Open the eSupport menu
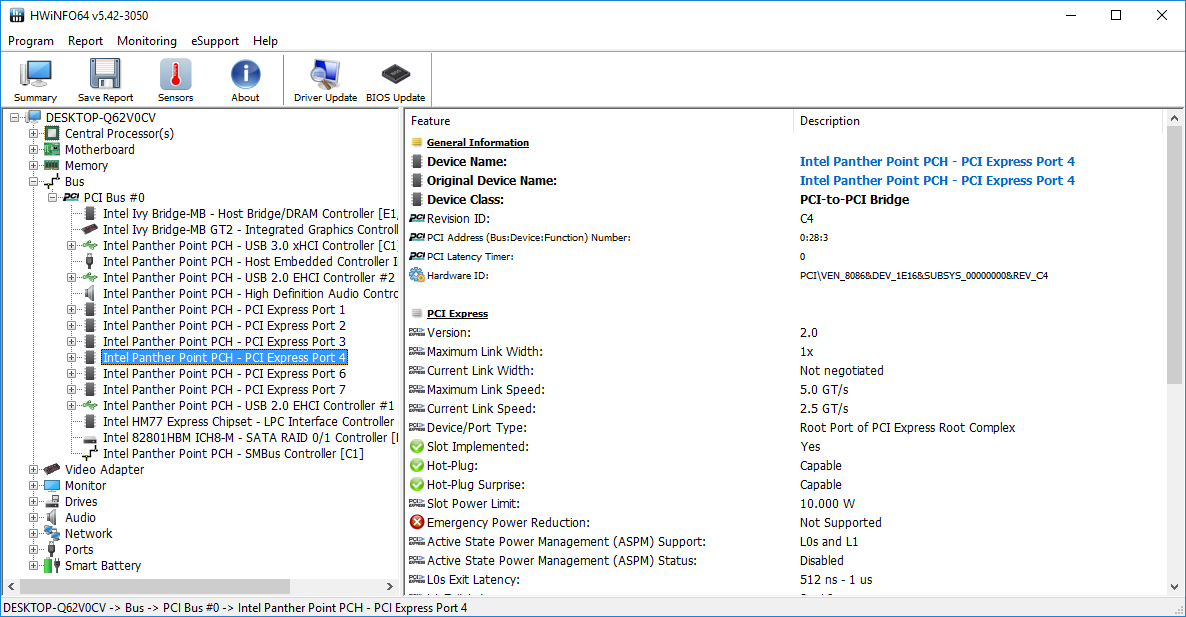Image resolution: width=1186 pixels, height=617 pixels. point(215,41)
